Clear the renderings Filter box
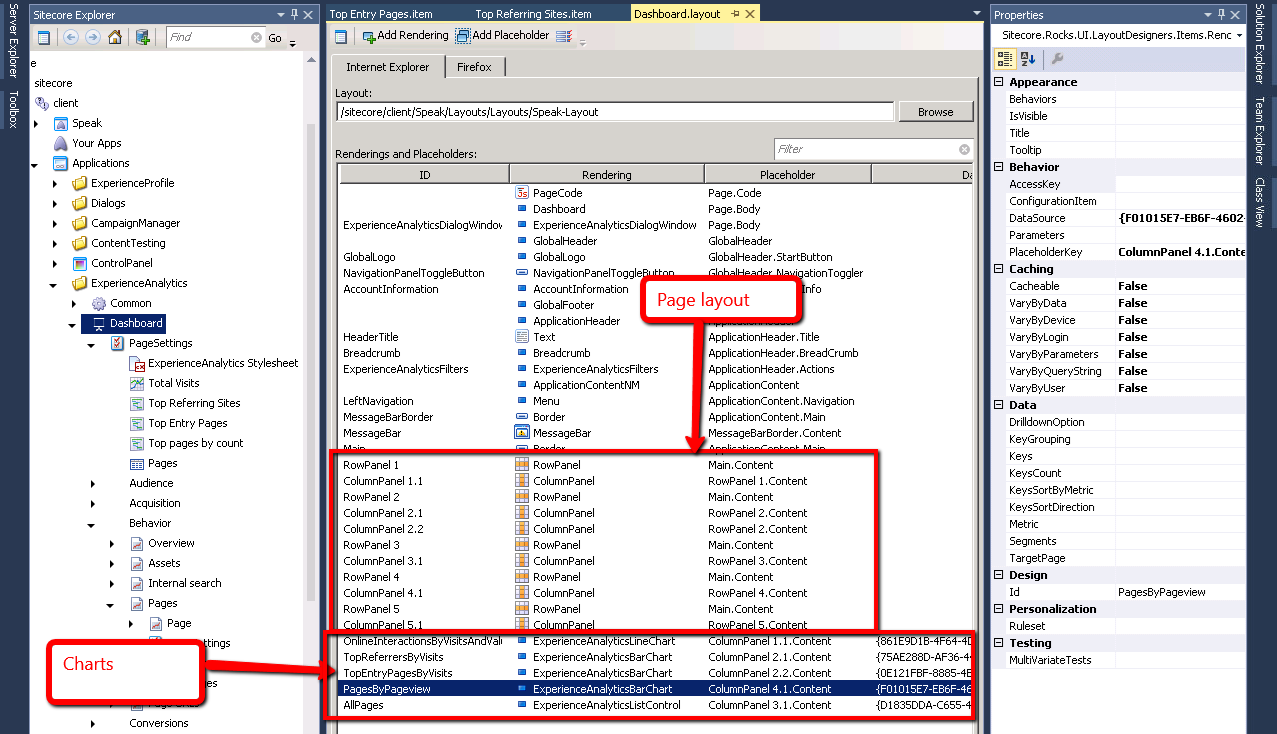 click(x=964, y=149)
